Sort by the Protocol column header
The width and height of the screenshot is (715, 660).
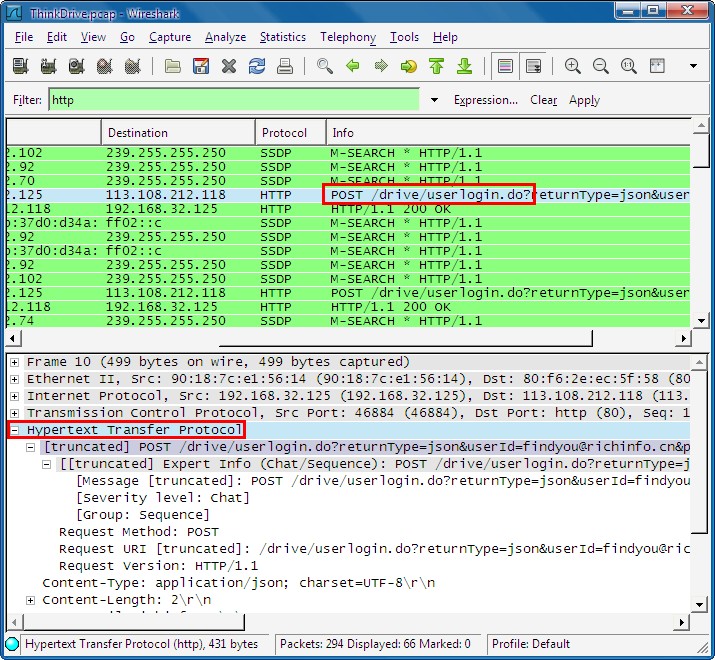[x=290, y=133]
